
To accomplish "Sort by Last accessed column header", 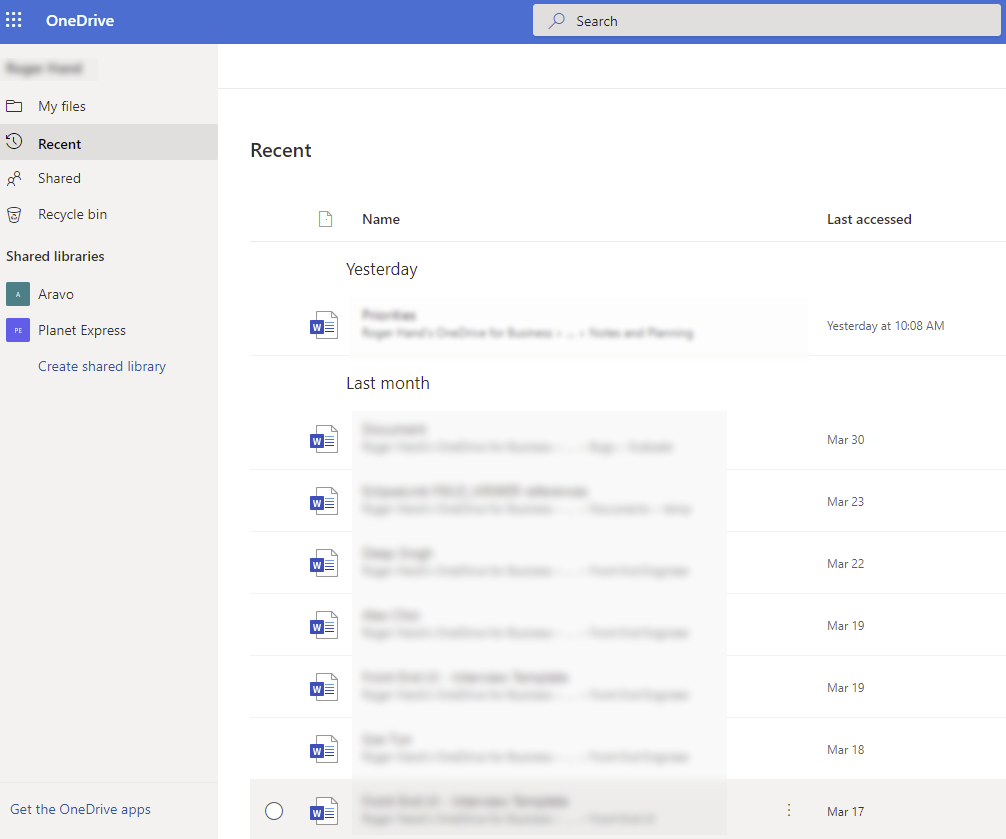I will click(x=869, y=219).
